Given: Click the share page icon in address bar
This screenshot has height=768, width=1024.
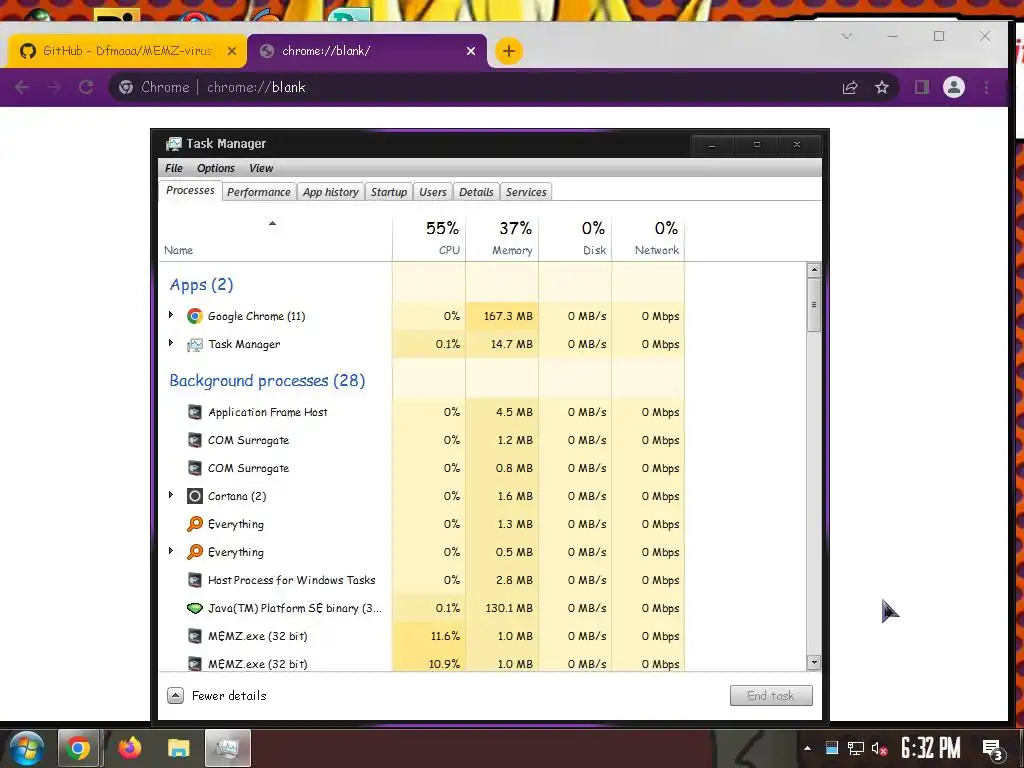Looking at the screenshot, I should 850,87.
